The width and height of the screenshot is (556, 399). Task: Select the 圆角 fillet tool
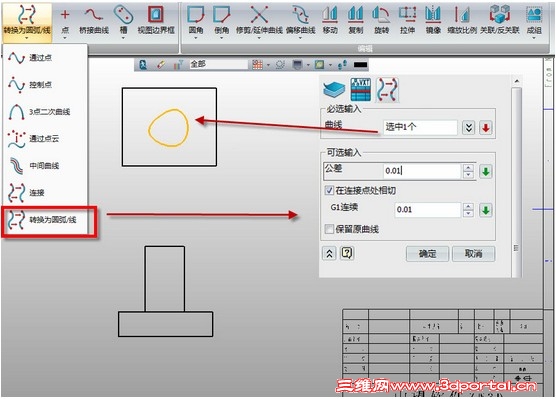pos(196,20)
